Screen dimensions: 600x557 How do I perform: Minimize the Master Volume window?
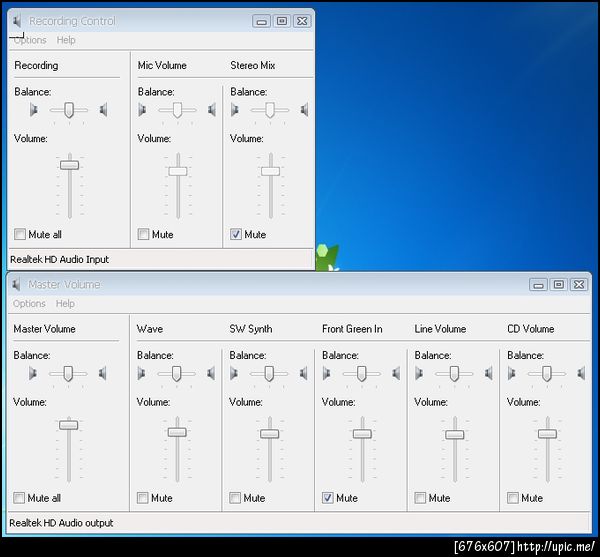click(x=538, y=285)
